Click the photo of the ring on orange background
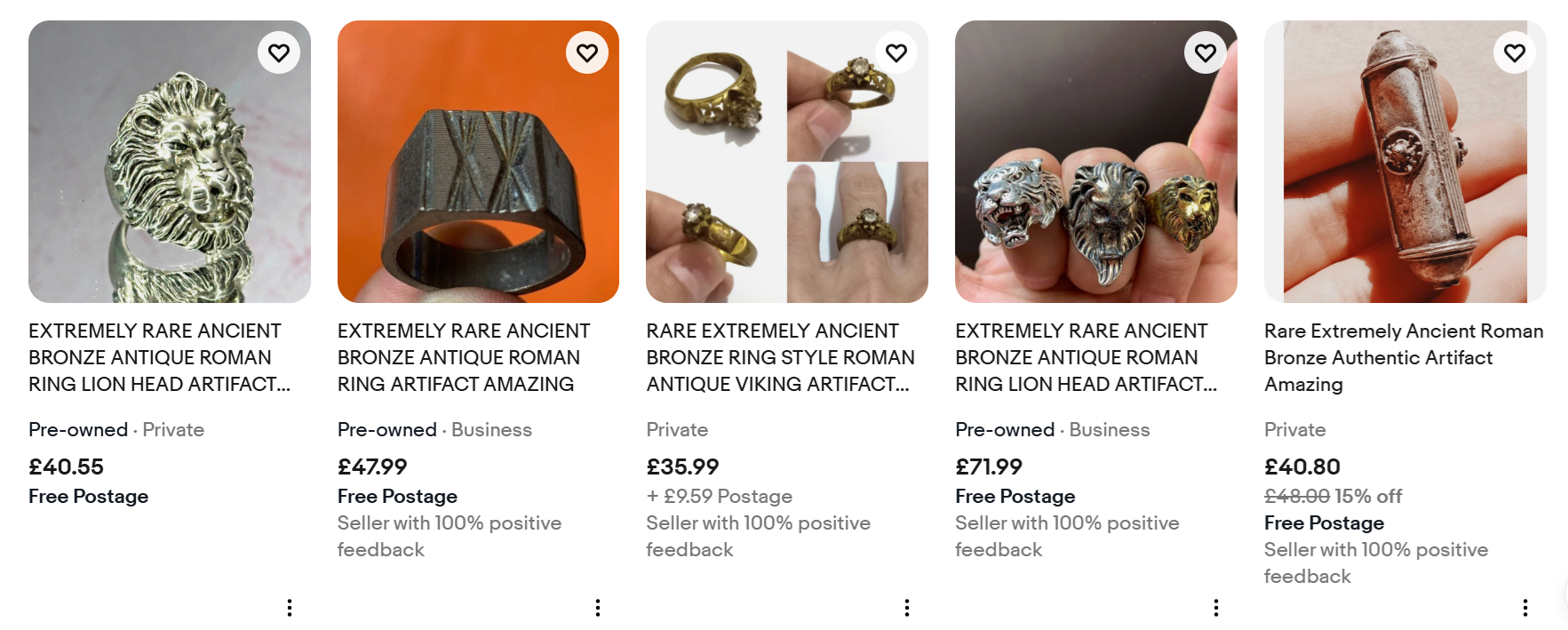This screenshot has width=1568, height=630. click(x=478, y=160)
